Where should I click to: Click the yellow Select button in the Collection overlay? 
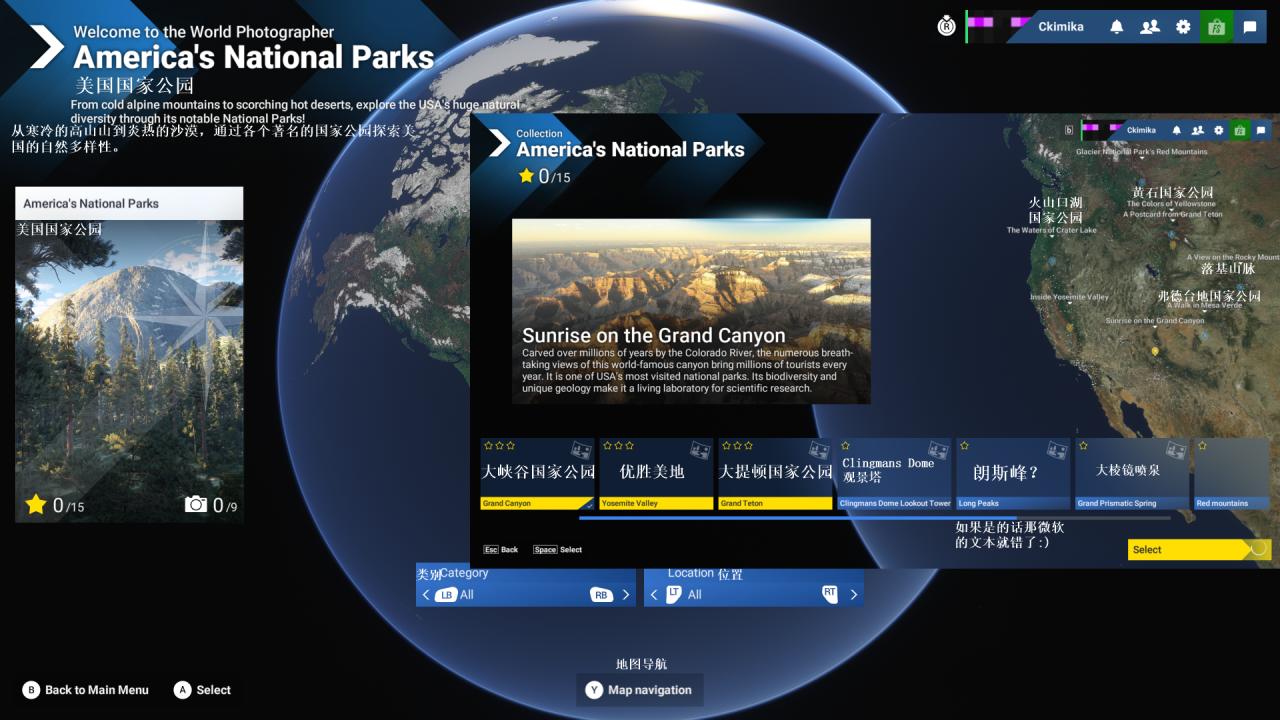pos(1199,549)
